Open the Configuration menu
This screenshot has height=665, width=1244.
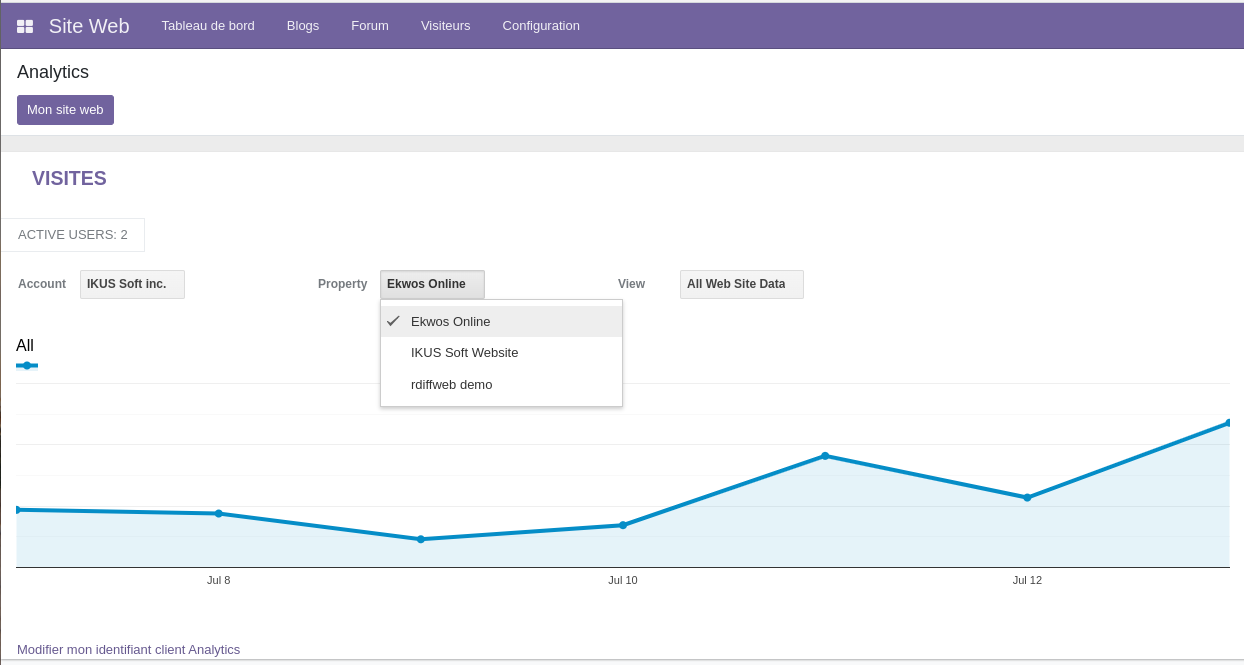(541, 25)
